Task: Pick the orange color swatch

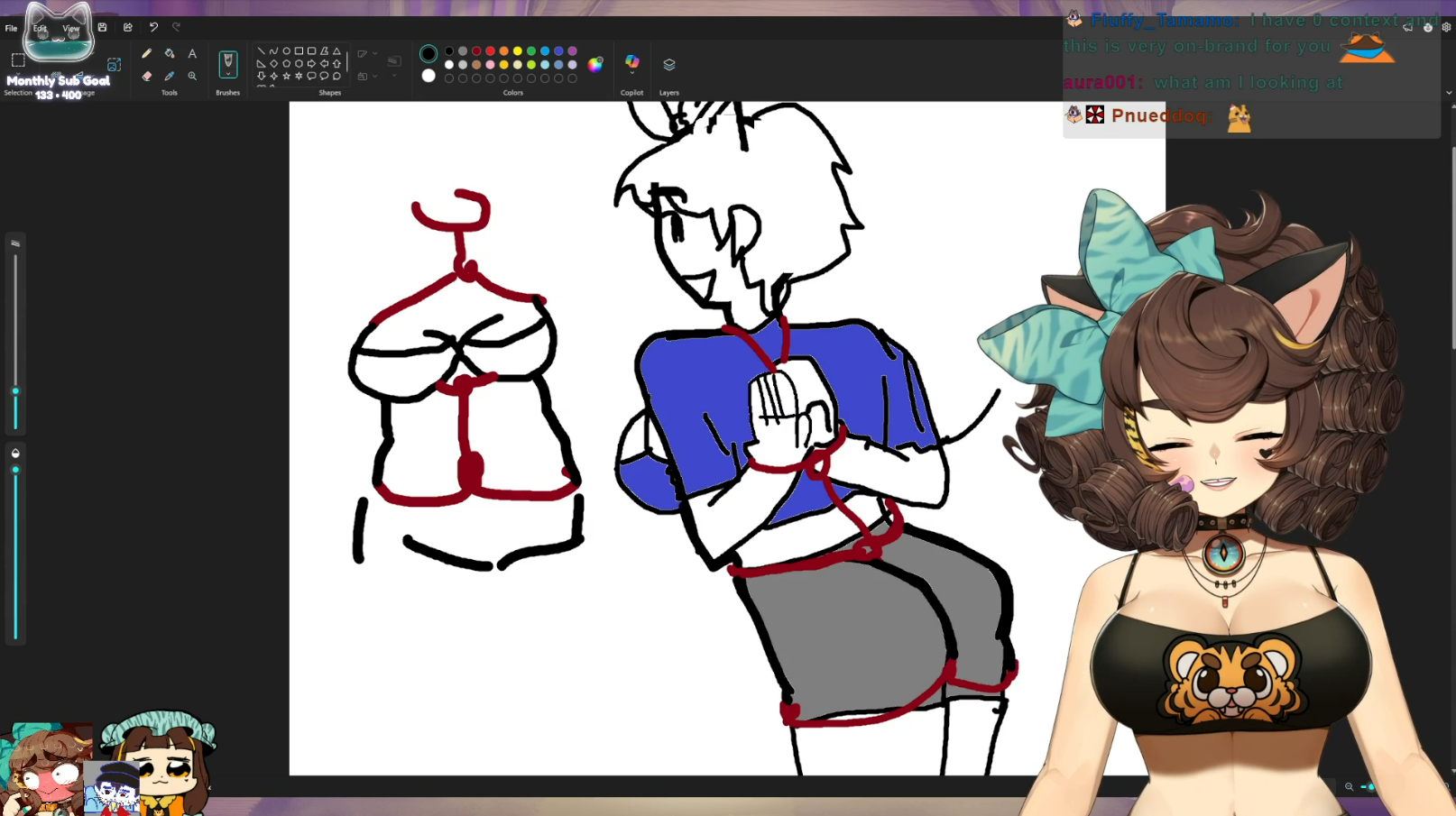Action: (503, 51)
